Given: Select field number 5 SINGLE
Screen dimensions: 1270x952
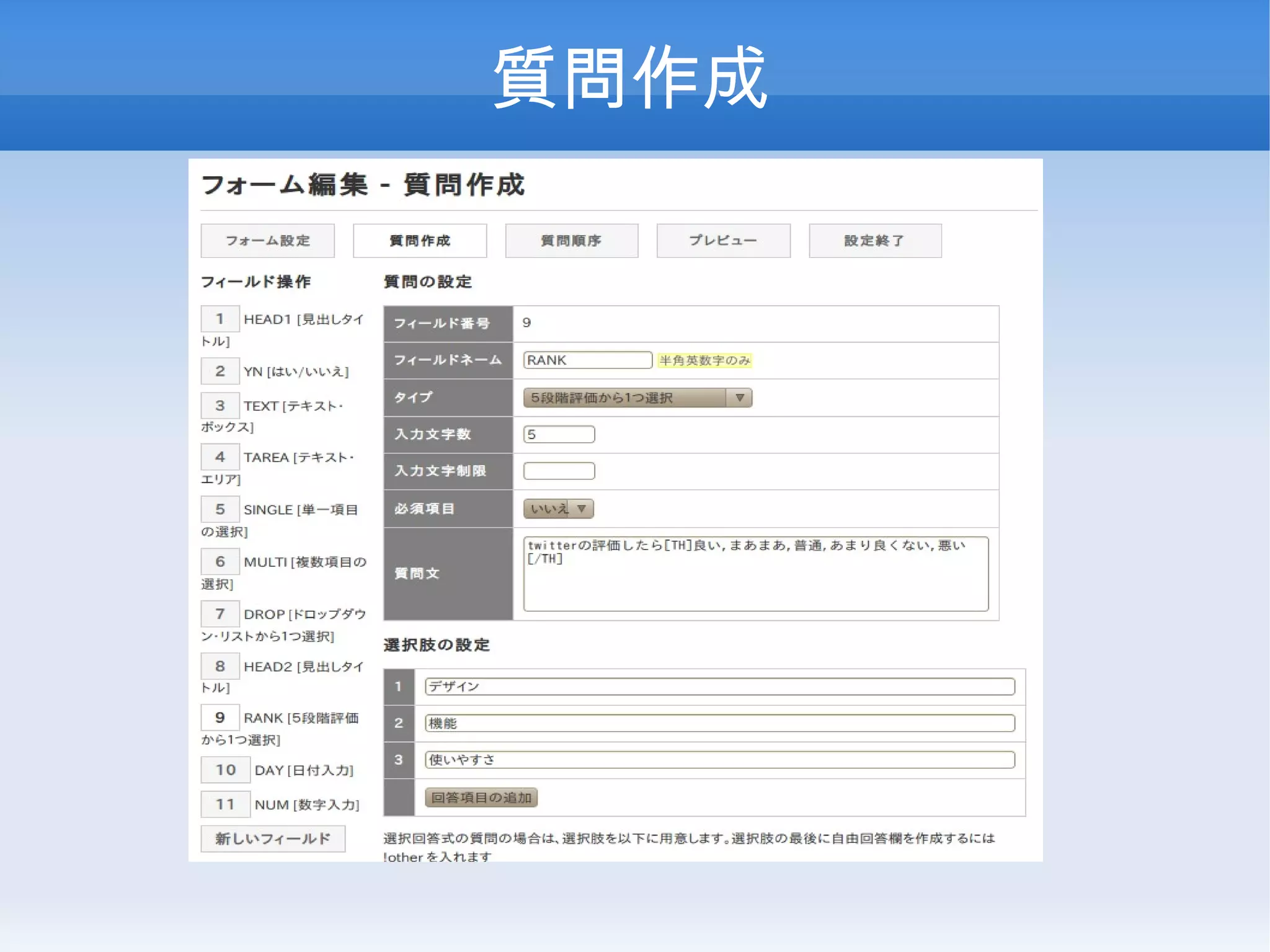Looking at the screenshot, I should tap(220, 509).
